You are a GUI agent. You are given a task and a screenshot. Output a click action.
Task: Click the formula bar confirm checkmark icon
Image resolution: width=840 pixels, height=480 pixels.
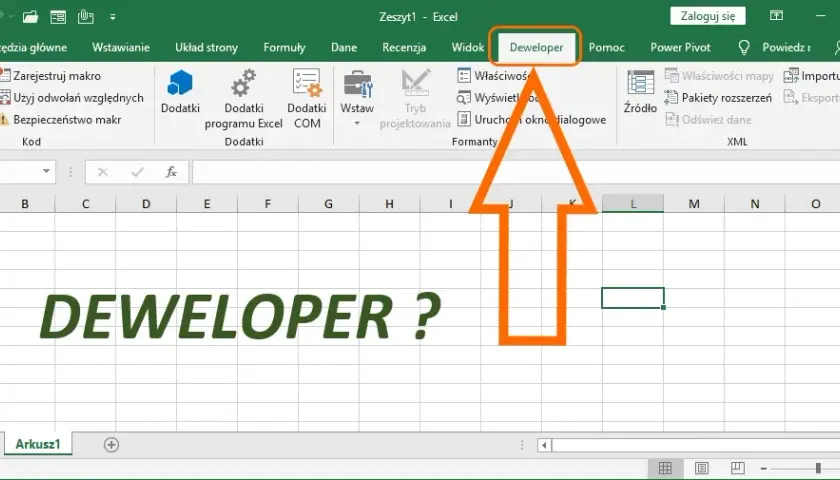click(x=137, y=172)
